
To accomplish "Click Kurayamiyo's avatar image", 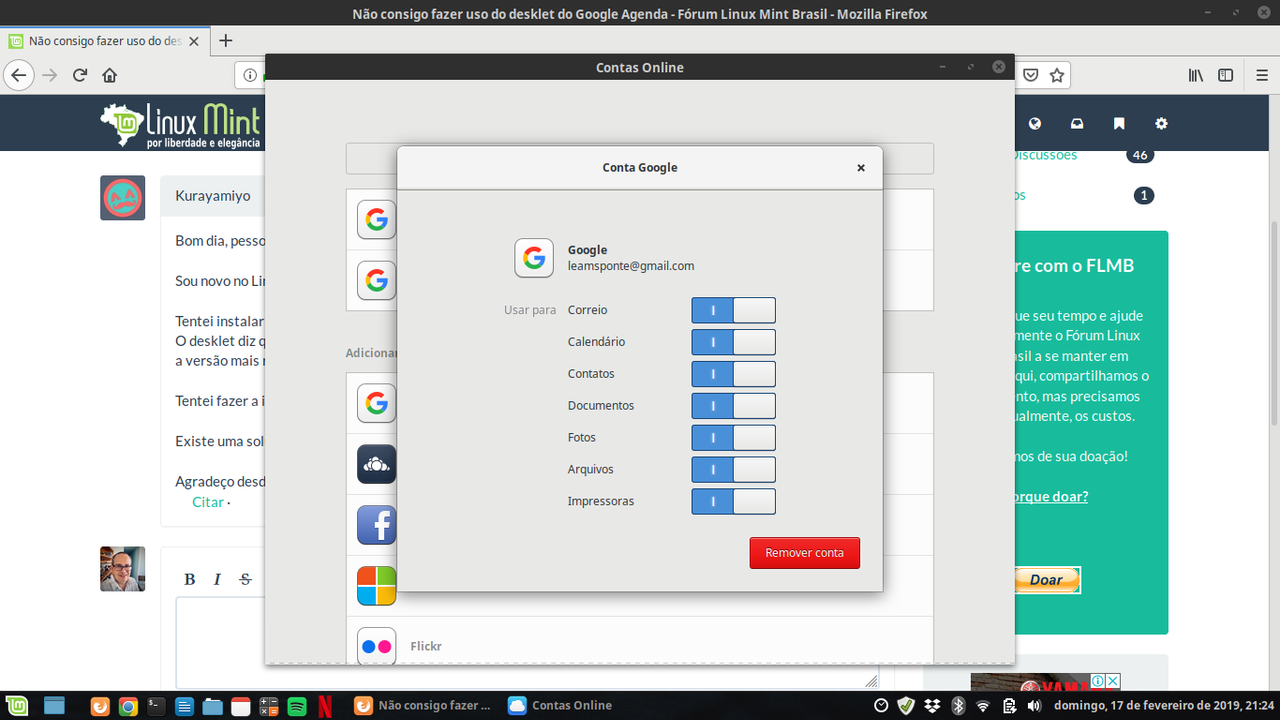I will pyautogui.click(x=123, y=198).
